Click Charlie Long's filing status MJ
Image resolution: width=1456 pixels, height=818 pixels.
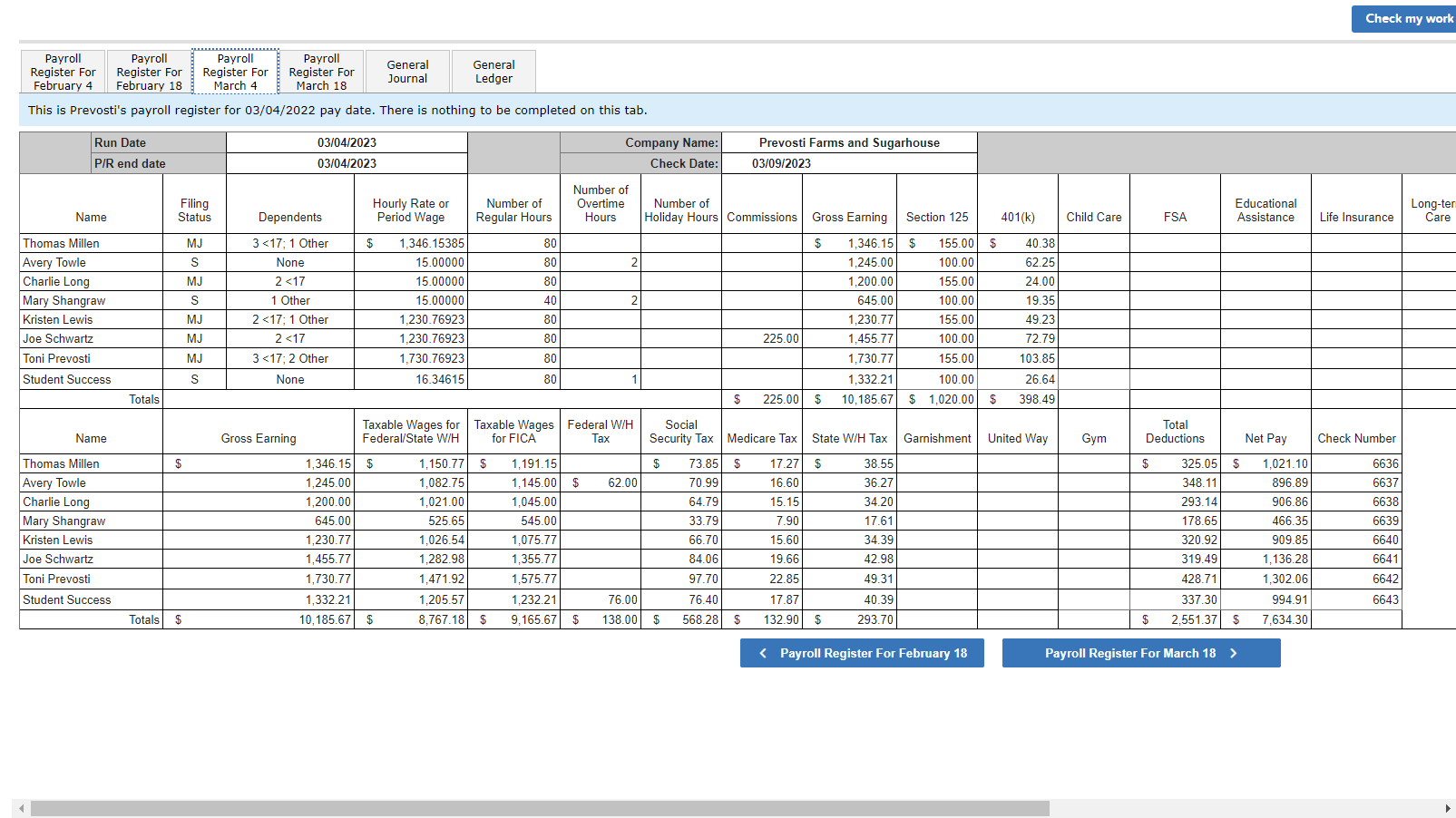click(194, 281)
